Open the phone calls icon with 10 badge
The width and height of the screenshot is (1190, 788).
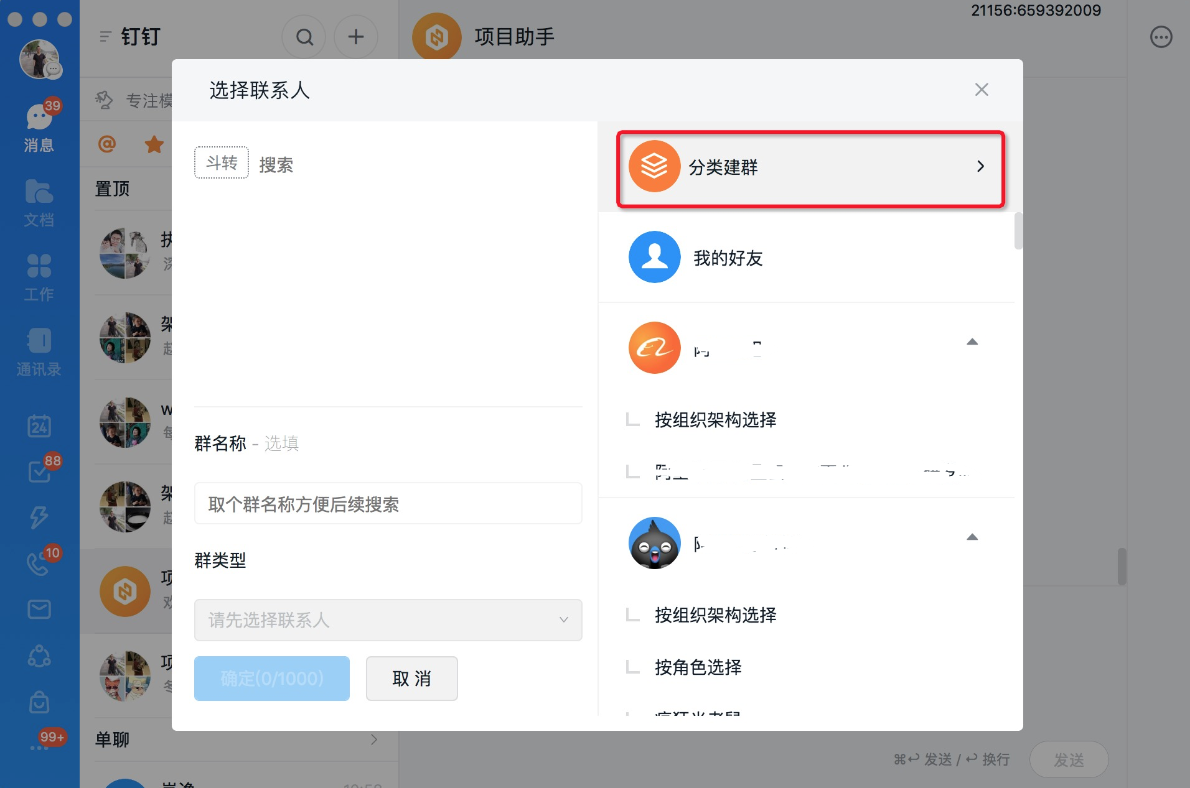click(x=39, y=563)
